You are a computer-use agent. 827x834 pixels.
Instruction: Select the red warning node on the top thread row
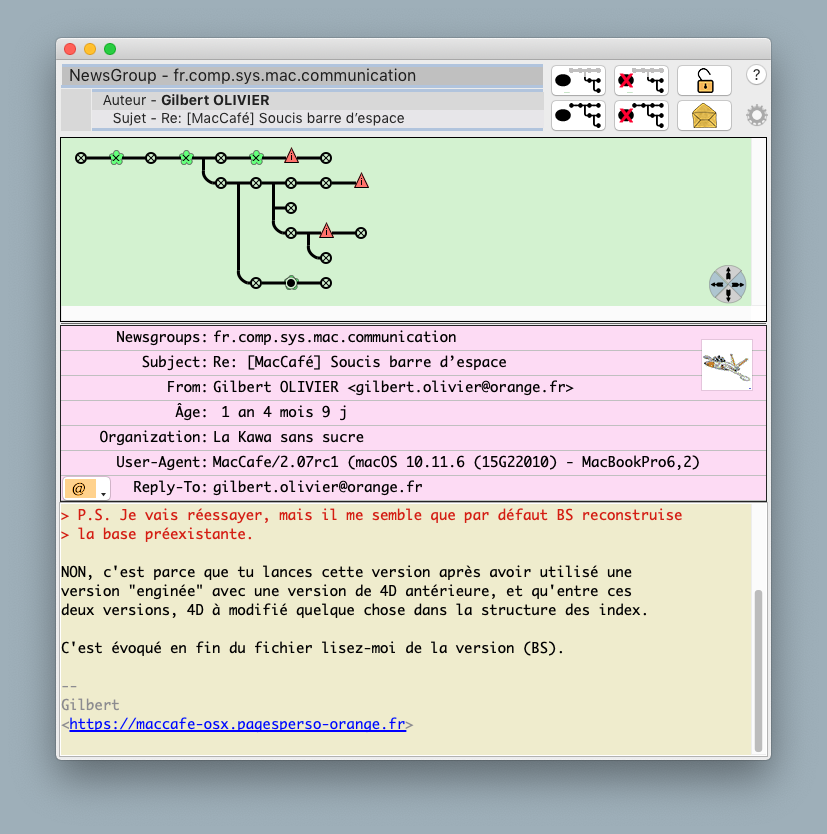291,156
